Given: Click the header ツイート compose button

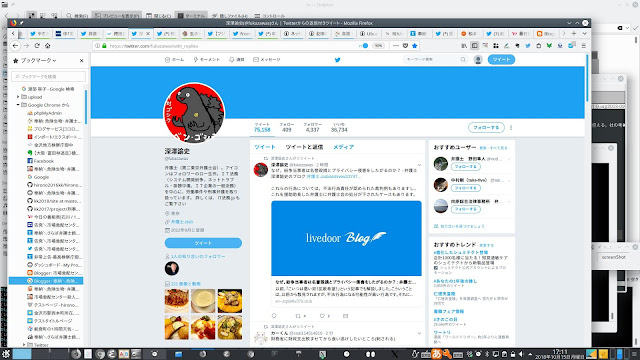Looking at the screenshot, I should [501, 60].
